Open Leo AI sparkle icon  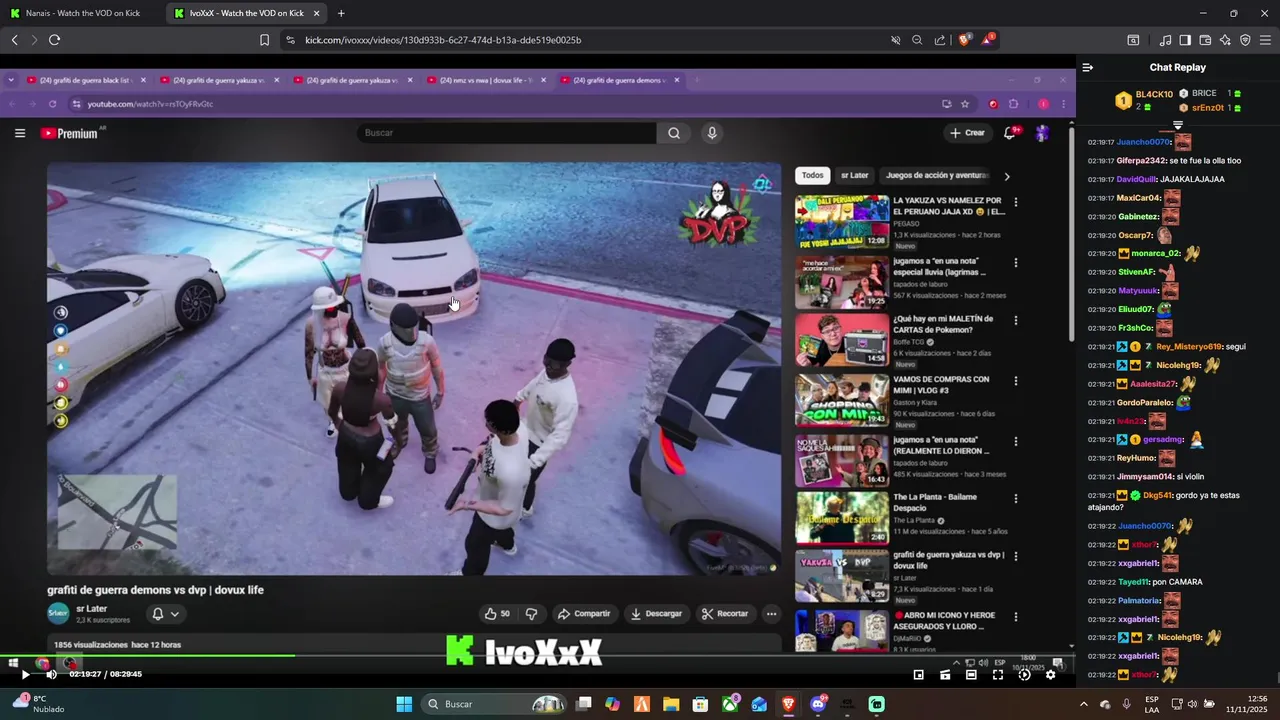pyautogui.click(x=1225, y=40)
